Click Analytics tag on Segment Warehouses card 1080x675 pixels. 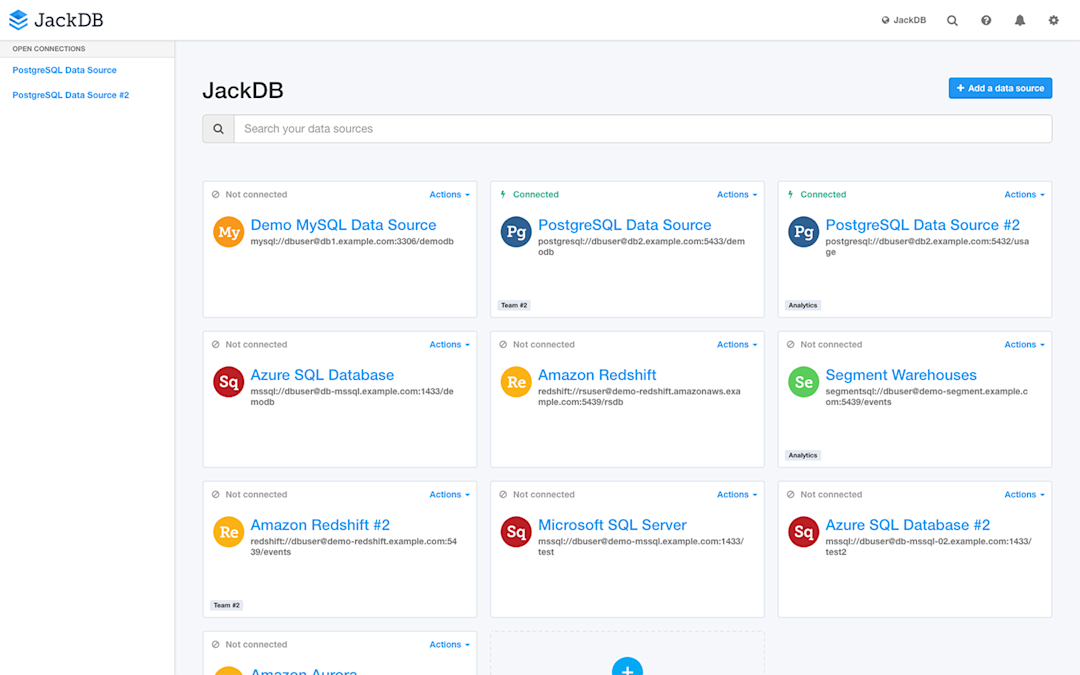pyautogui.click(x=802, y=455)
